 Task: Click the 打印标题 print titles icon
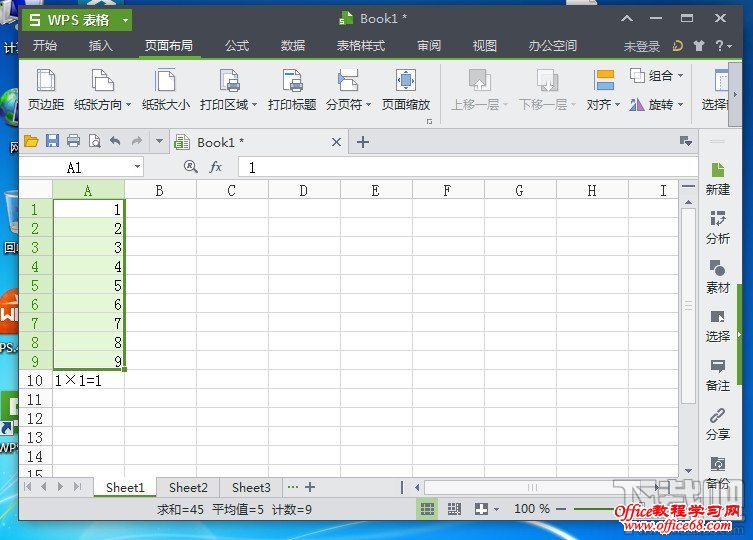[292, 81]
